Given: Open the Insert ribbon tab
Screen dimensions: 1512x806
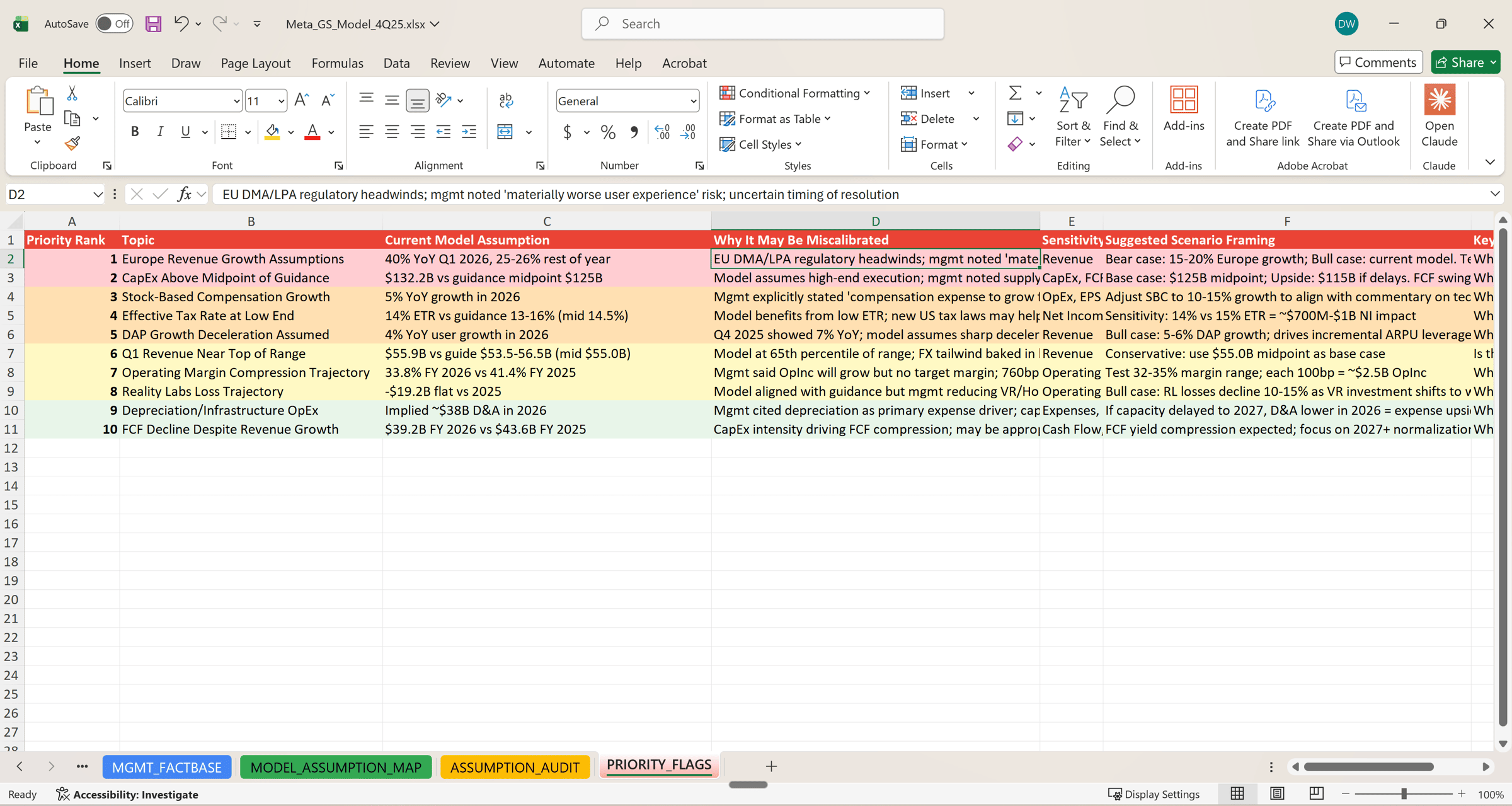Looking at the screenshot, I should point(135,63).
